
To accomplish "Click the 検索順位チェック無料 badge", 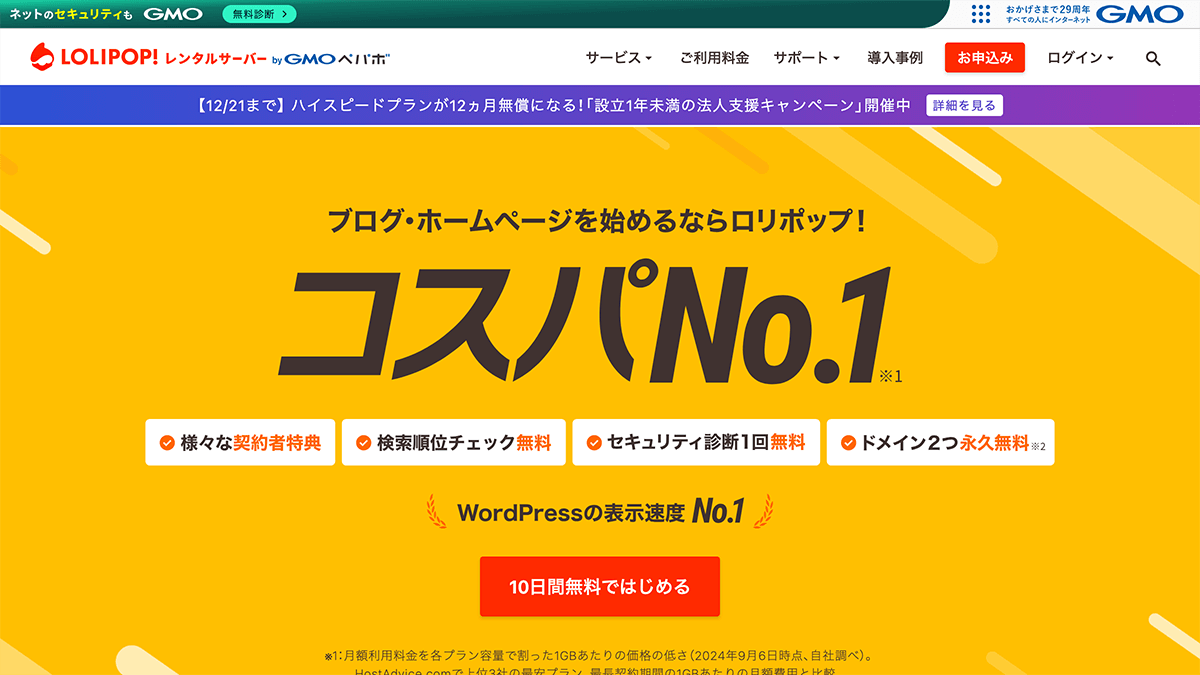I will pos(454,442).
